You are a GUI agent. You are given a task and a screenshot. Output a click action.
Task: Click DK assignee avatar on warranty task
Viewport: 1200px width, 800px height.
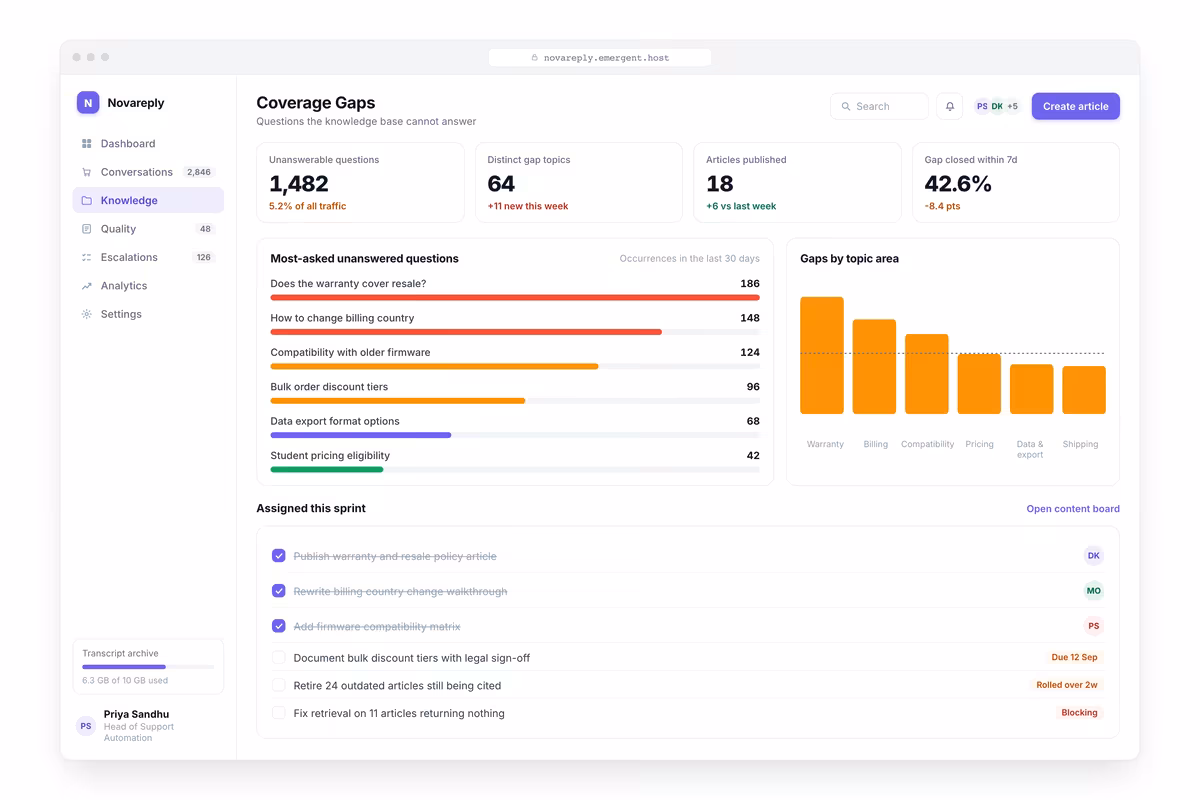click(1093, 556)
